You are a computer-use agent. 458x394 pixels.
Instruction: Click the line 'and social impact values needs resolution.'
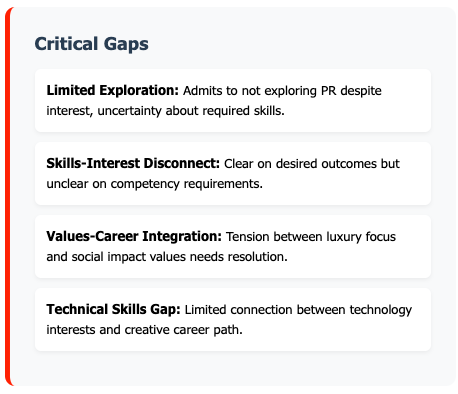(x=167, y=257)
